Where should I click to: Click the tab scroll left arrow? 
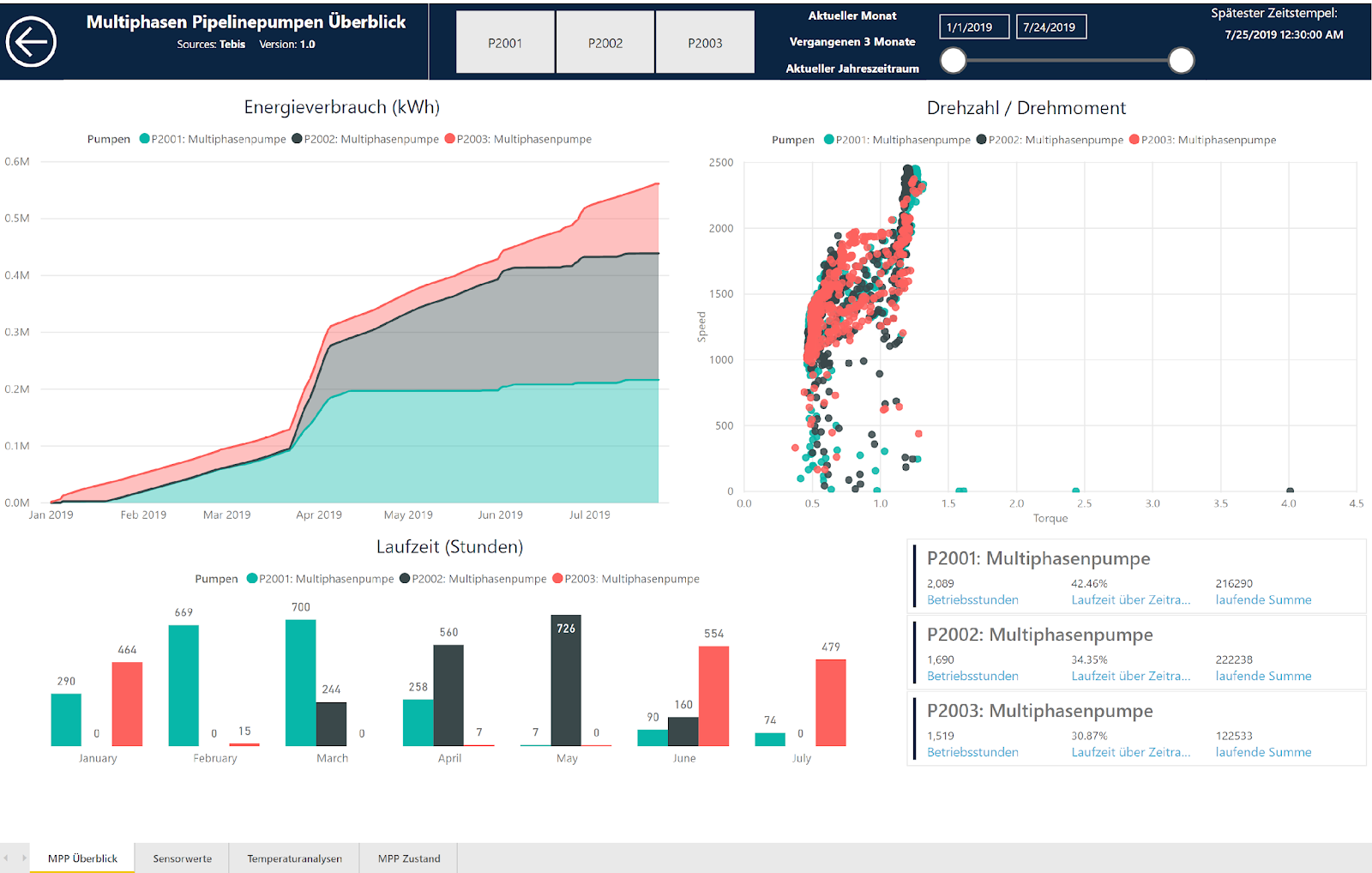click(6, 858)
